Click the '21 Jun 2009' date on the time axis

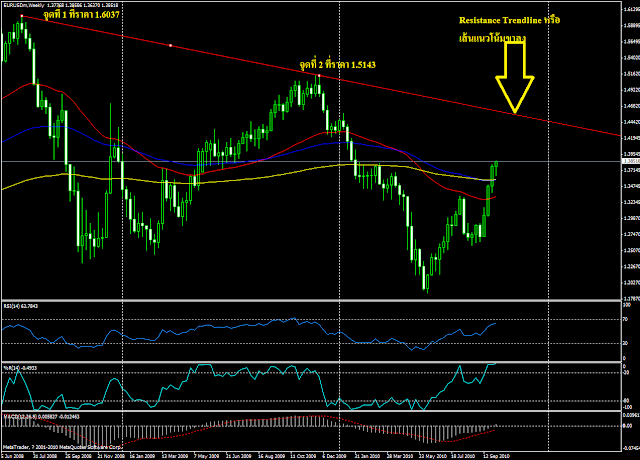(239, 456)
